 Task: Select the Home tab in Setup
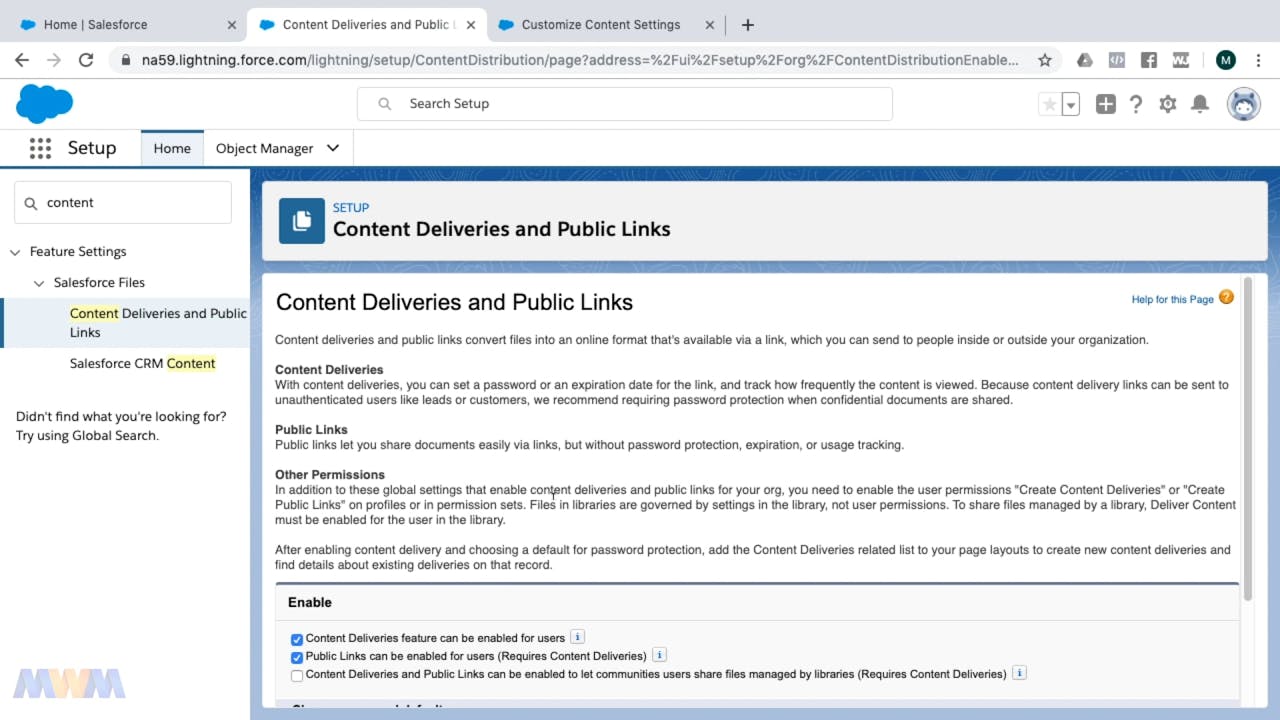(x=172, y=148)
